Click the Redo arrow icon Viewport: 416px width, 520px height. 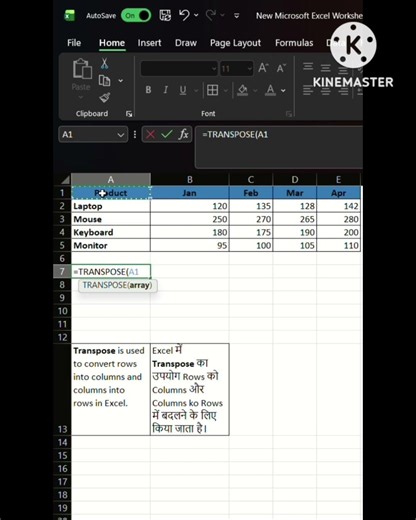(x=211, y=15)
